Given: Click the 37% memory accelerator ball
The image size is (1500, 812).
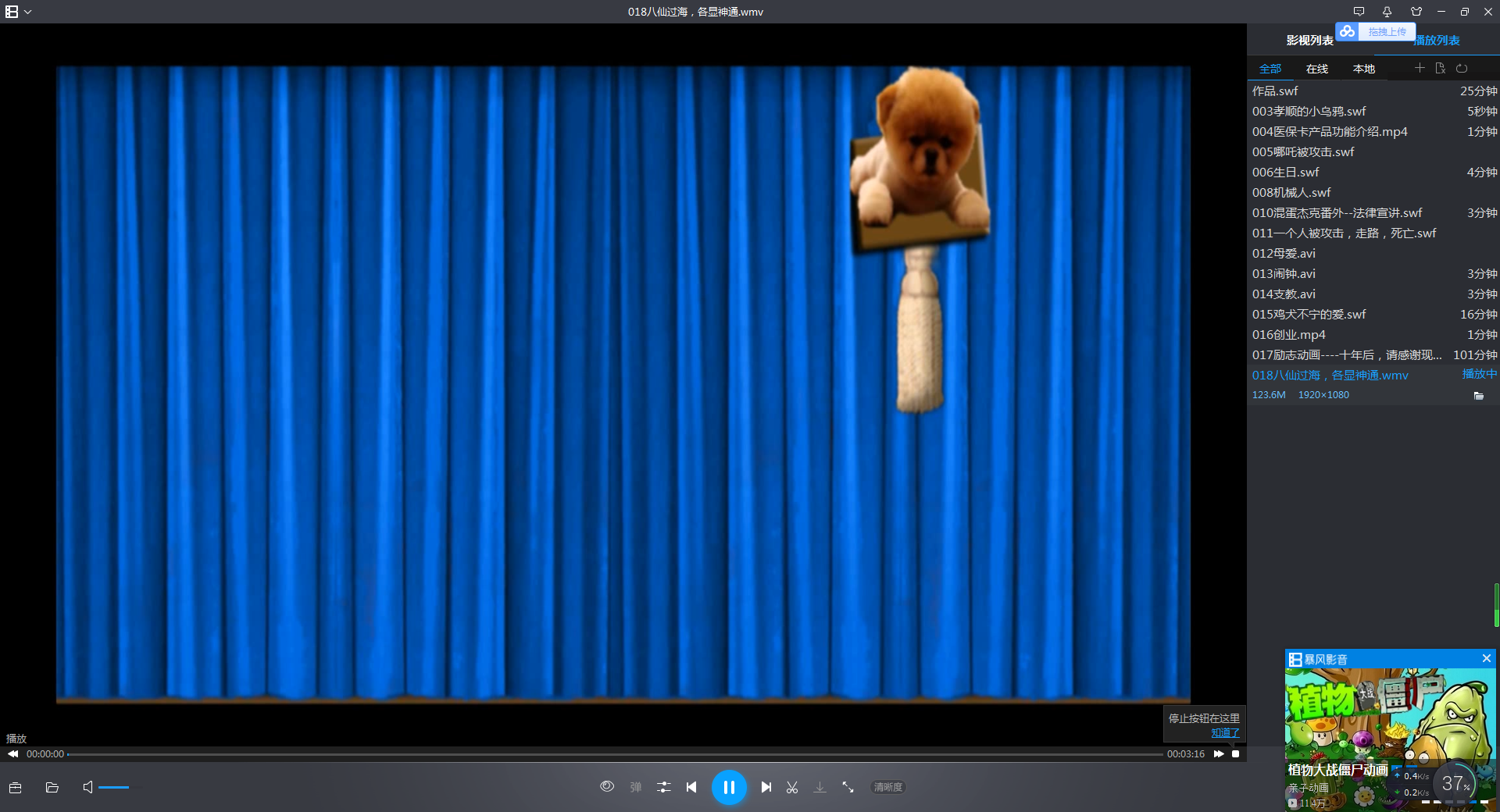Looking at the screenshot, I should tap(1455, 783).
